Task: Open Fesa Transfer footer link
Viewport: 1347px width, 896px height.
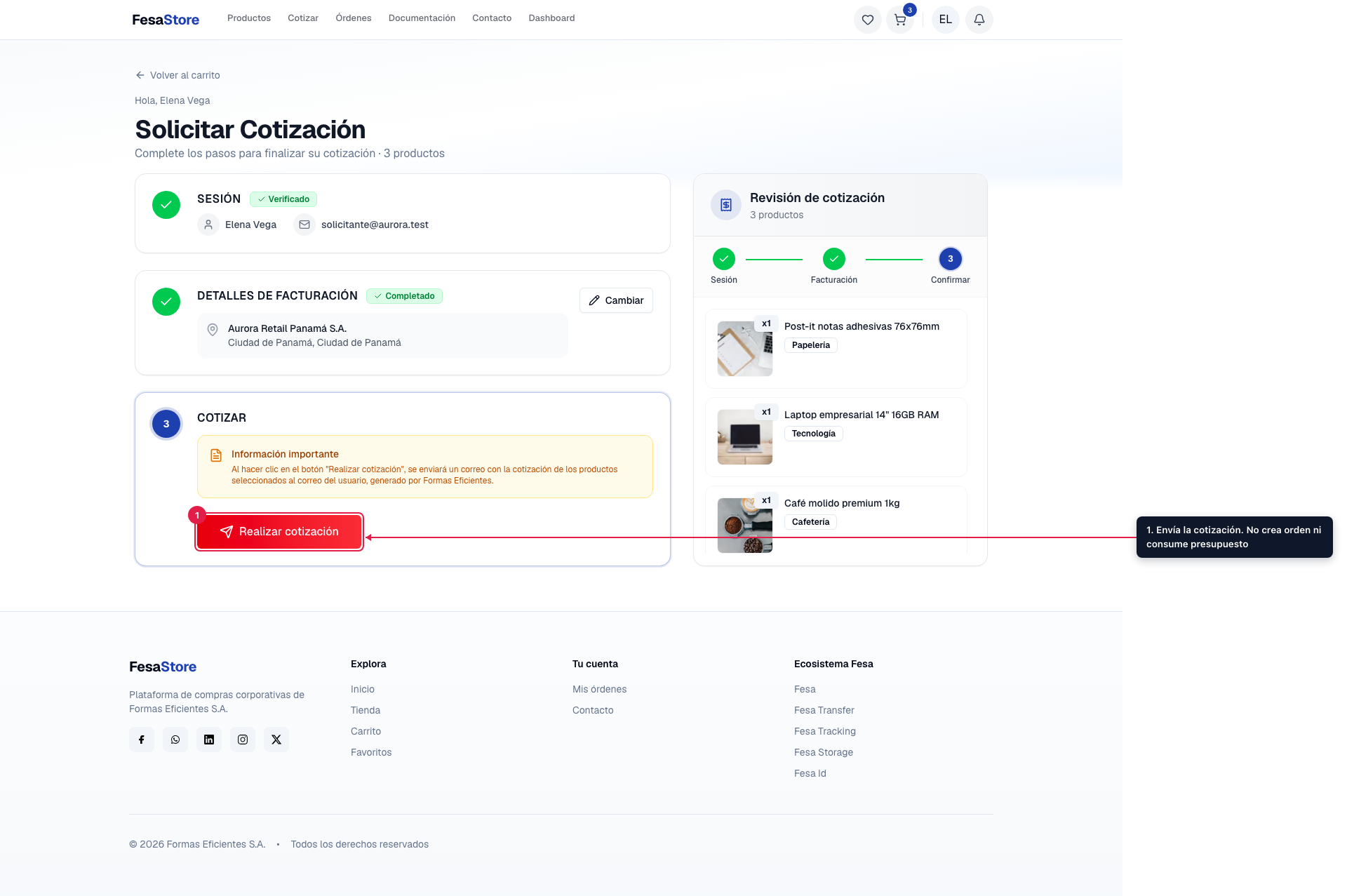Action: click(824, 710)
